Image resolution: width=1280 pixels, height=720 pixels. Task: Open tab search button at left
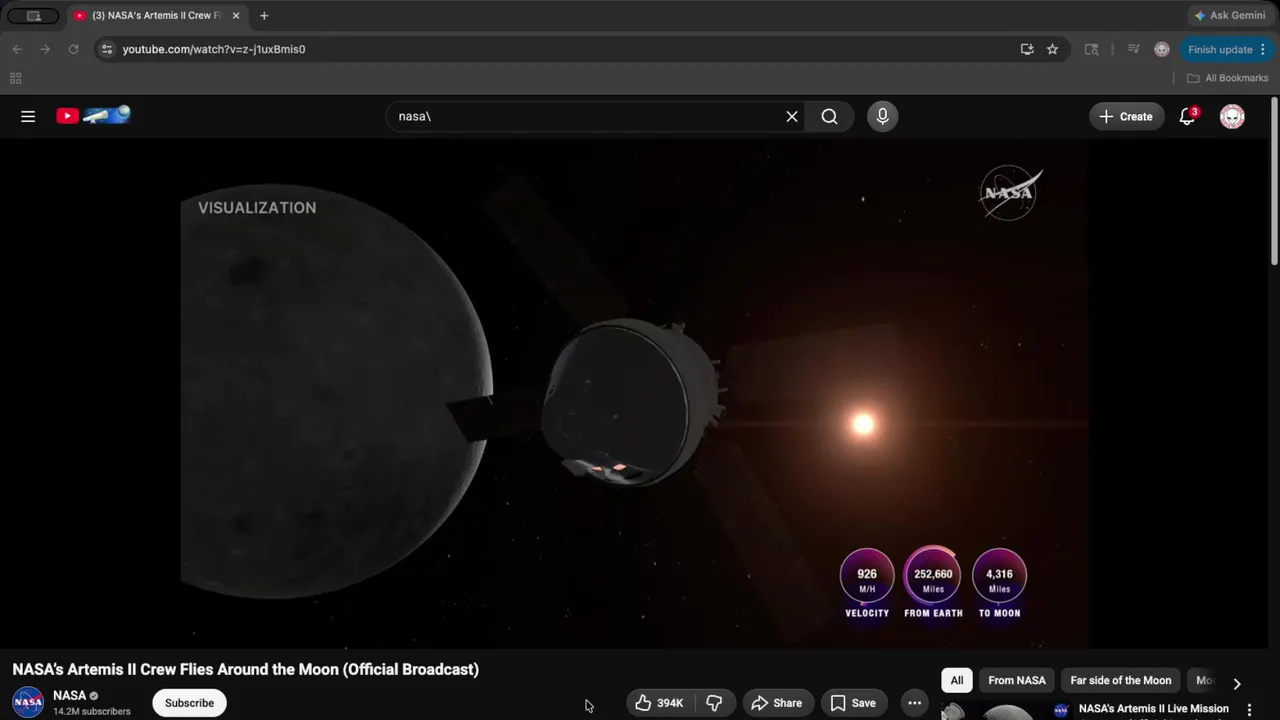pyautogui.click(x=33, y=16)
